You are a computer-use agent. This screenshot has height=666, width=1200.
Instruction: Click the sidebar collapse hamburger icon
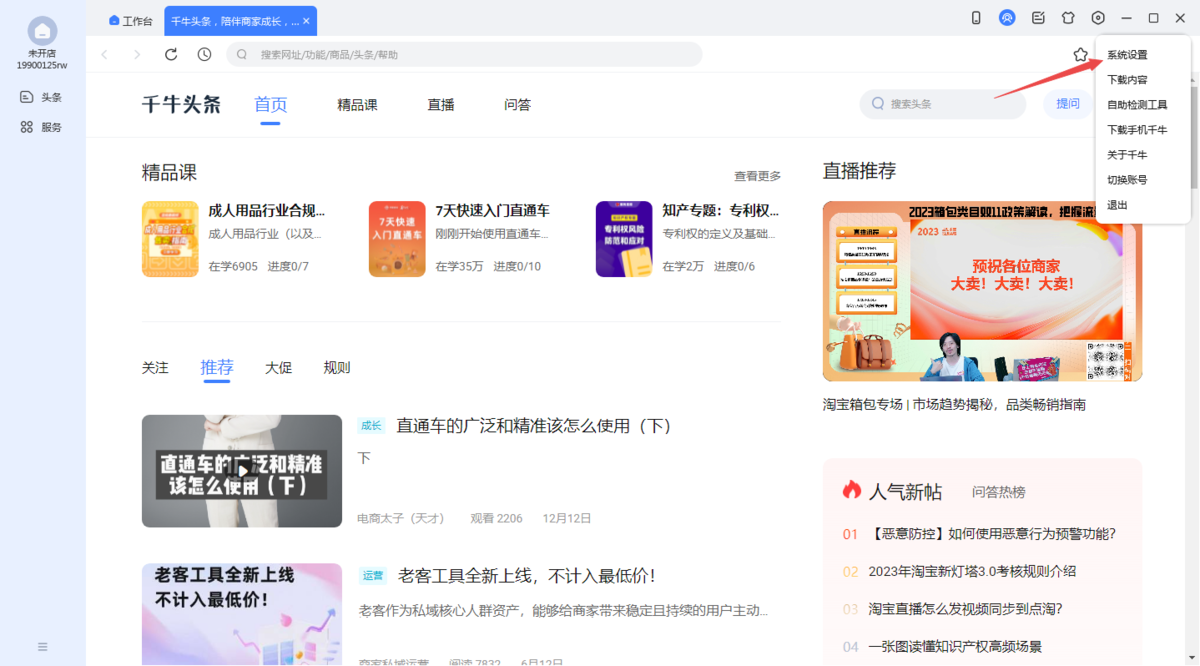pos(42,647)
